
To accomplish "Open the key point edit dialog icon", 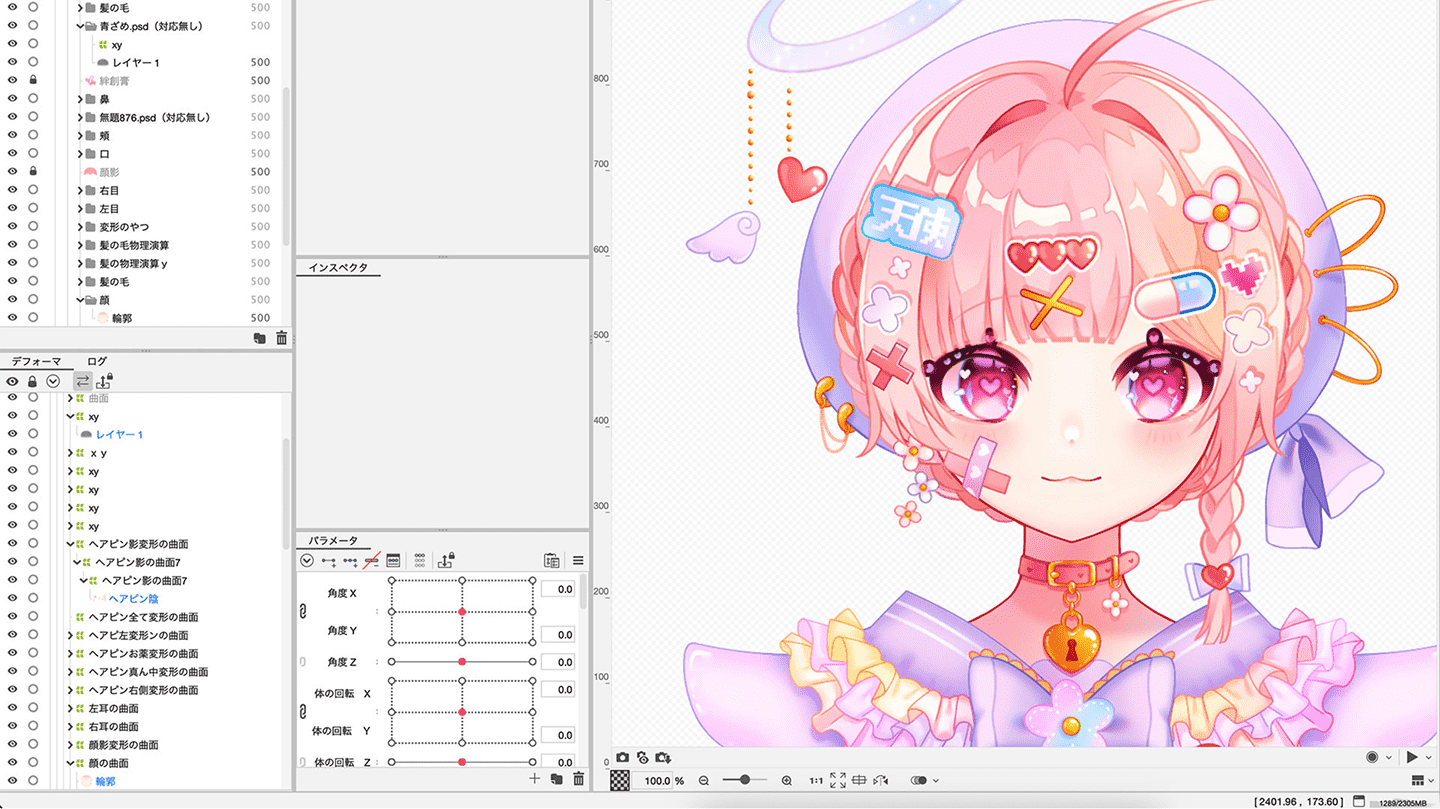I will point(393,561).
